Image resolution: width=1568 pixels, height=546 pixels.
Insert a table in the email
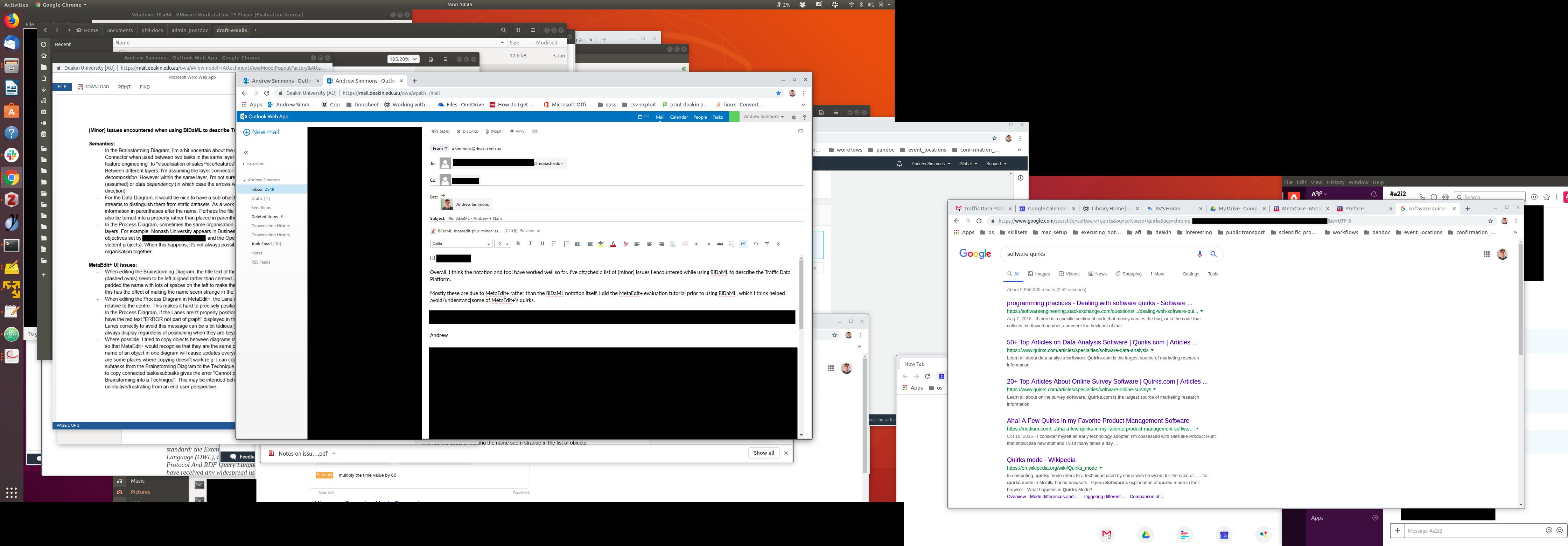click(x=767, y=244)
